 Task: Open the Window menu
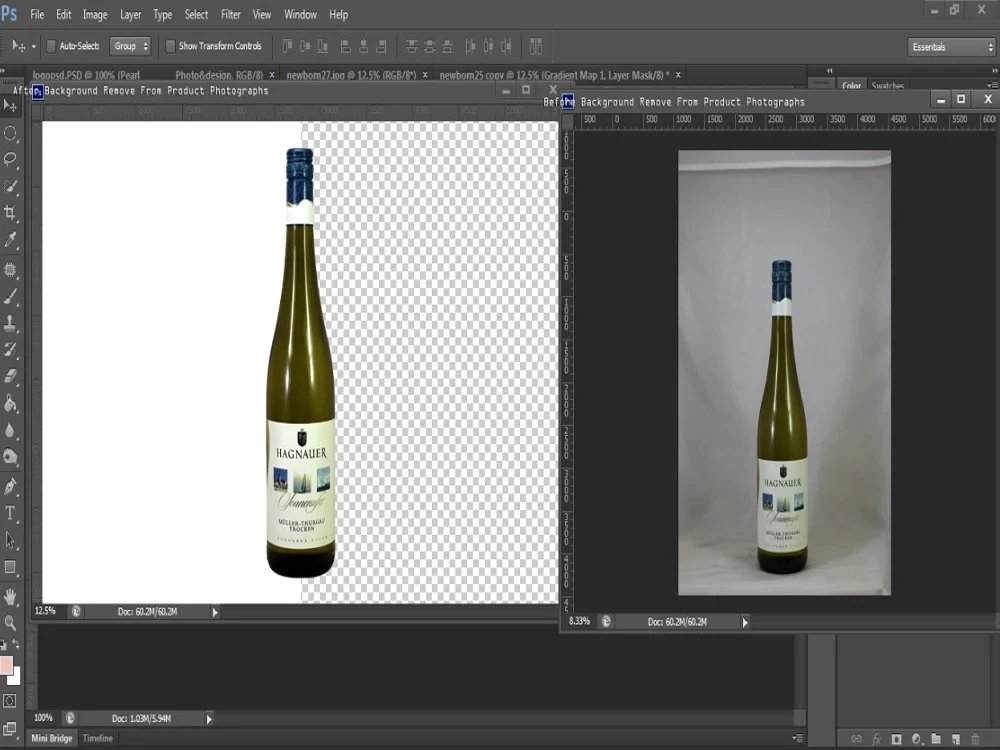(x=300, y=14)
